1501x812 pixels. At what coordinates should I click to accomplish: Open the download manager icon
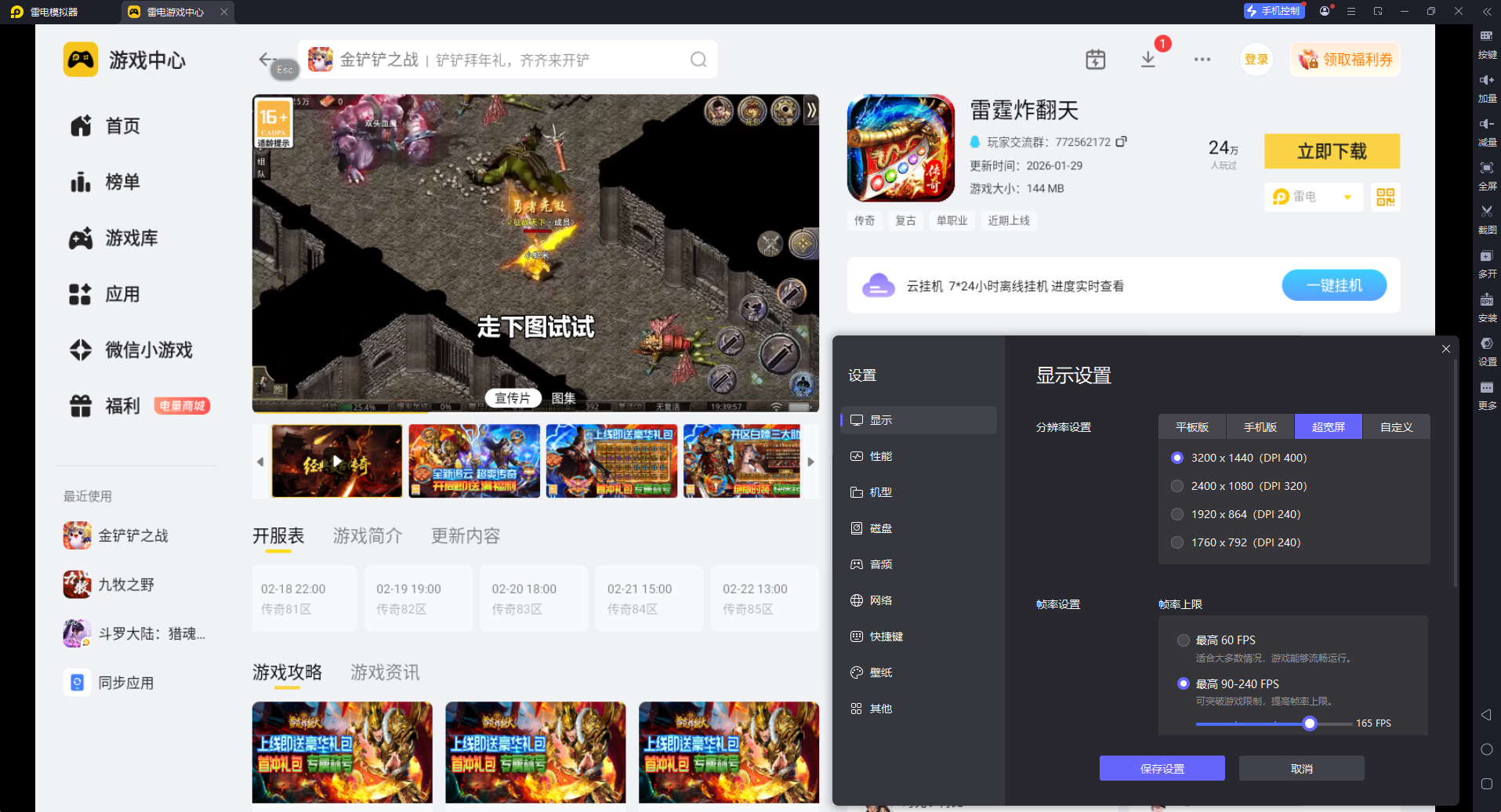1148,60
